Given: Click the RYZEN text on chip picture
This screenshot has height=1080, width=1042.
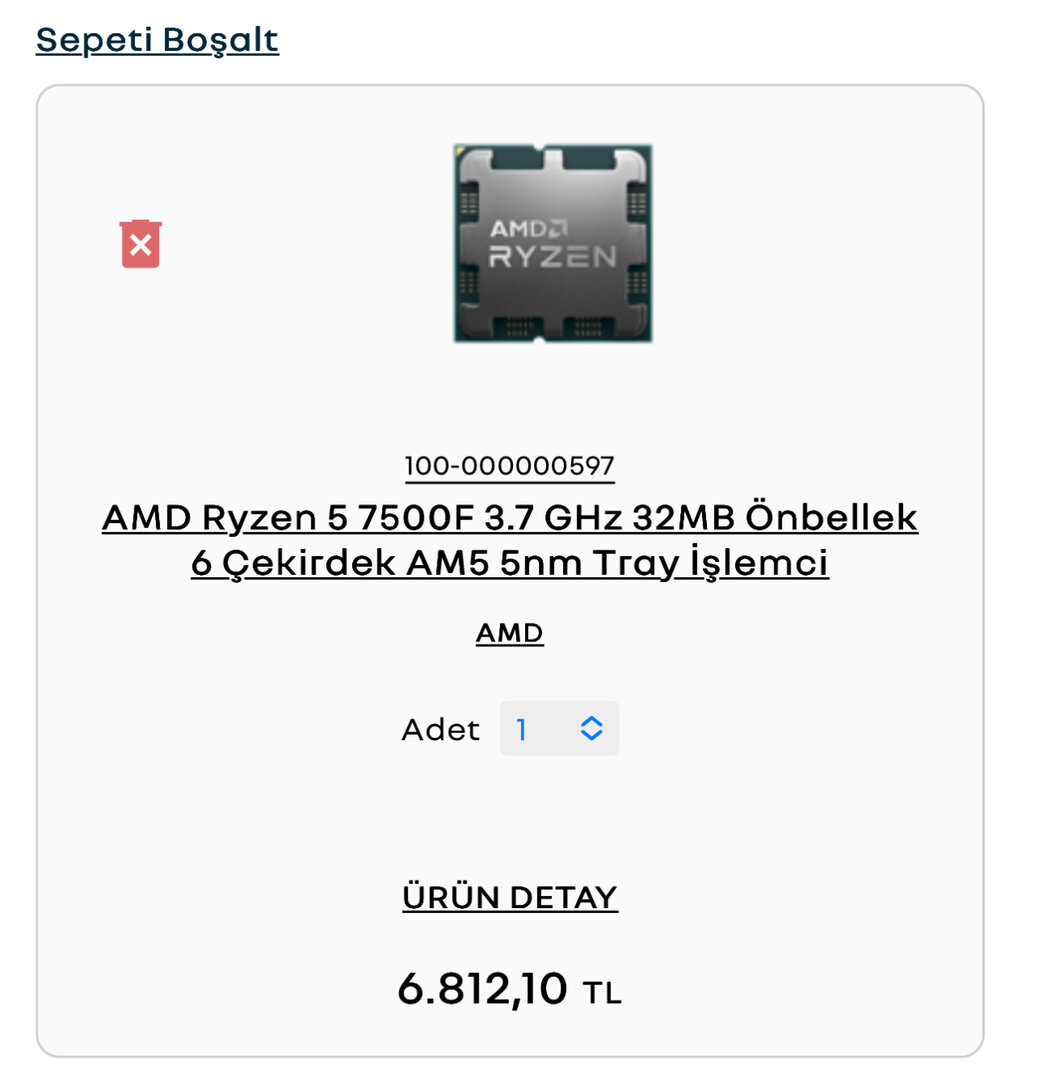Looking at the screenshot, I should 552,257.
